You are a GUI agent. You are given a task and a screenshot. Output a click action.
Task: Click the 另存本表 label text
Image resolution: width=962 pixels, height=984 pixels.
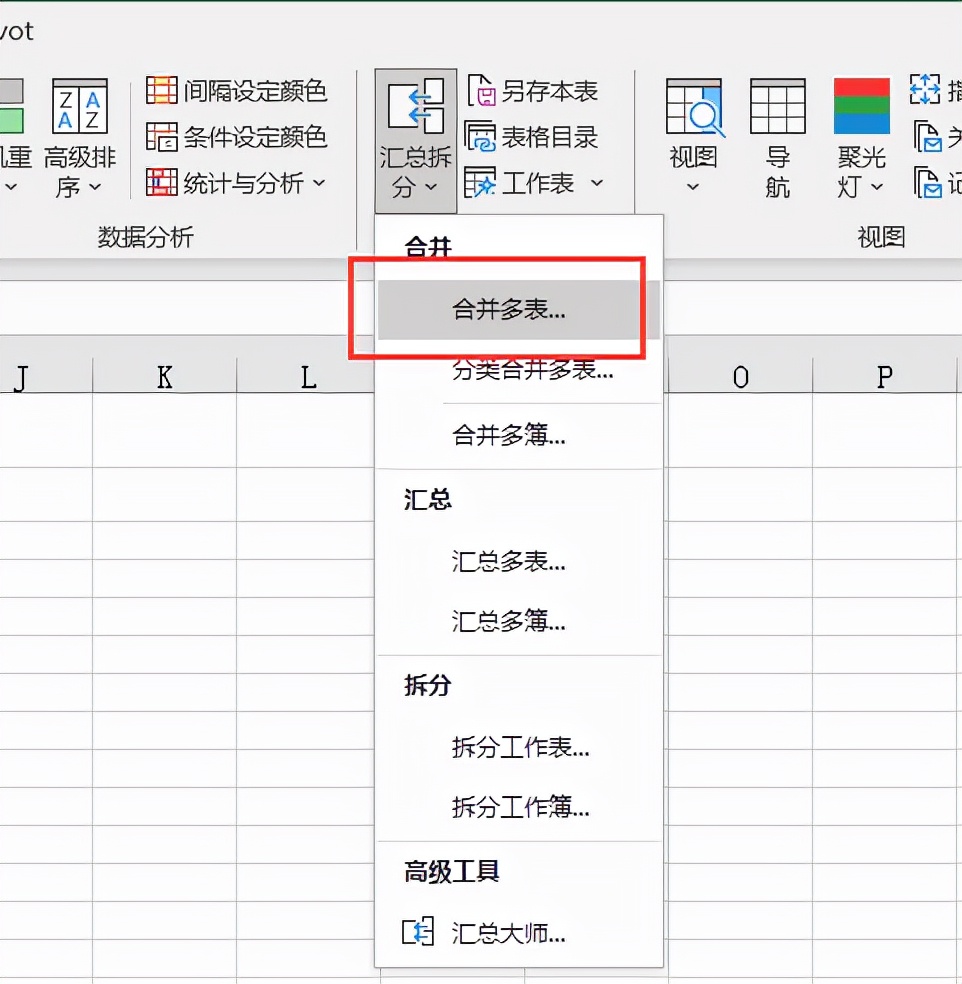pyautogui.click(x=550, y=91)
